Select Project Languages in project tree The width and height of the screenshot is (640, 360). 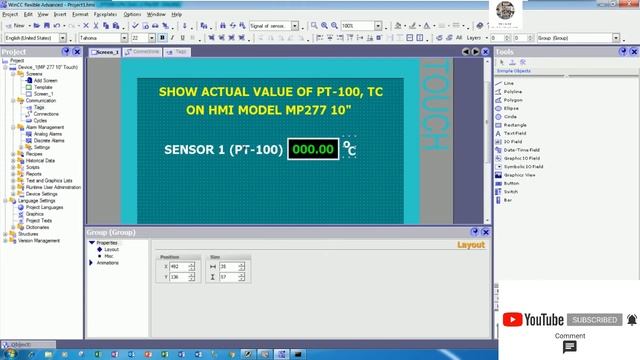click(x=41, y=207)
